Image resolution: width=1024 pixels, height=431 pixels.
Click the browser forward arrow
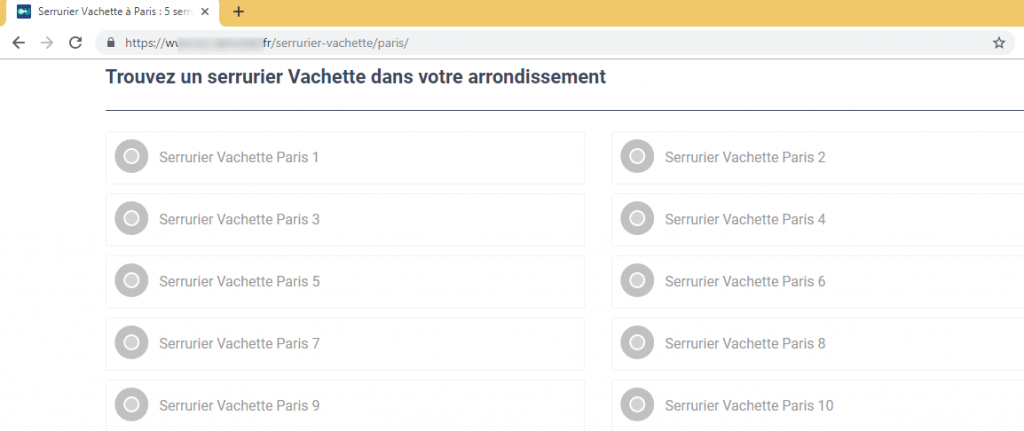46,43
